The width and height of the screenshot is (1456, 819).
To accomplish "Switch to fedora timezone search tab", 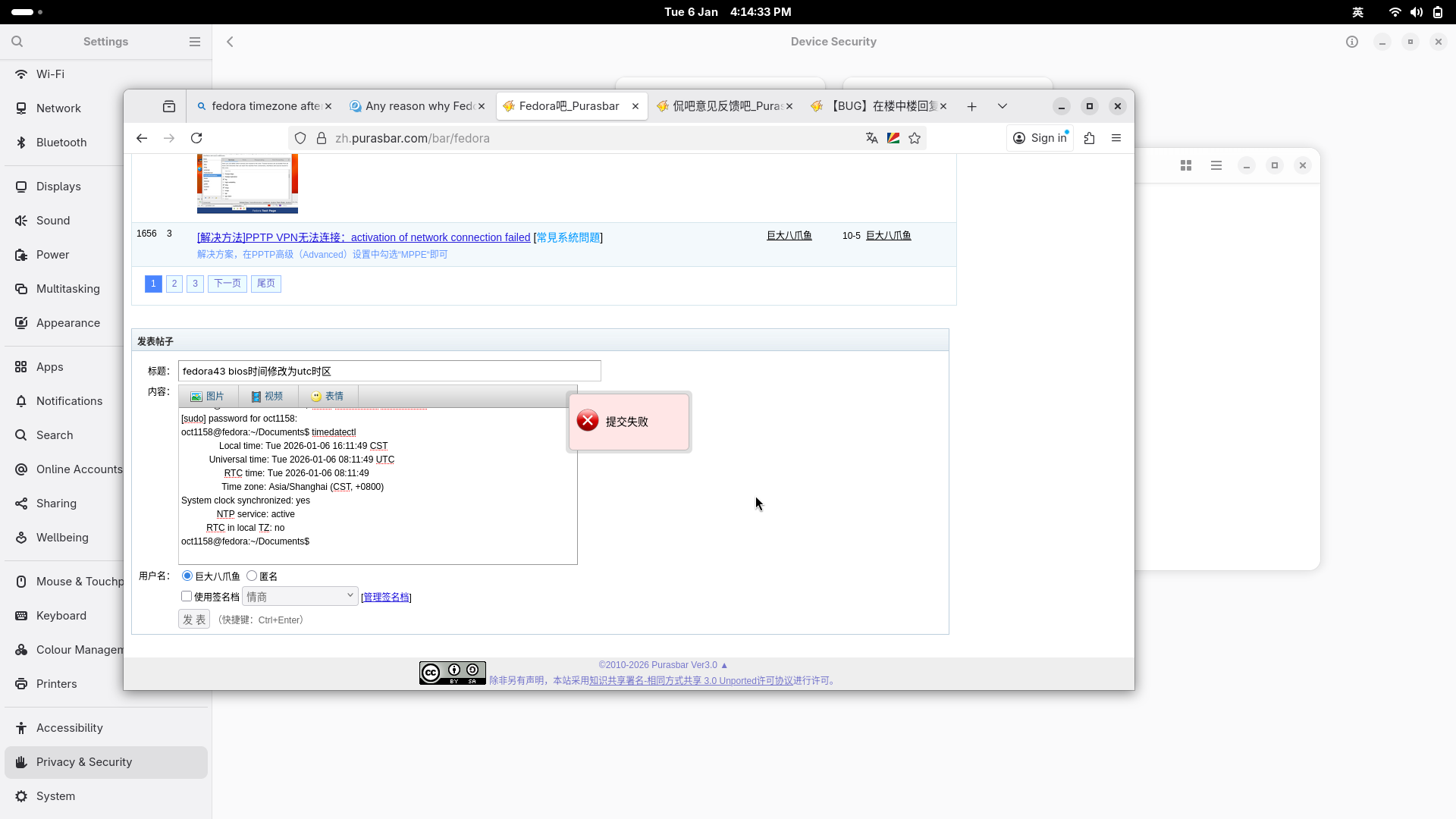I will click(258, 106).
